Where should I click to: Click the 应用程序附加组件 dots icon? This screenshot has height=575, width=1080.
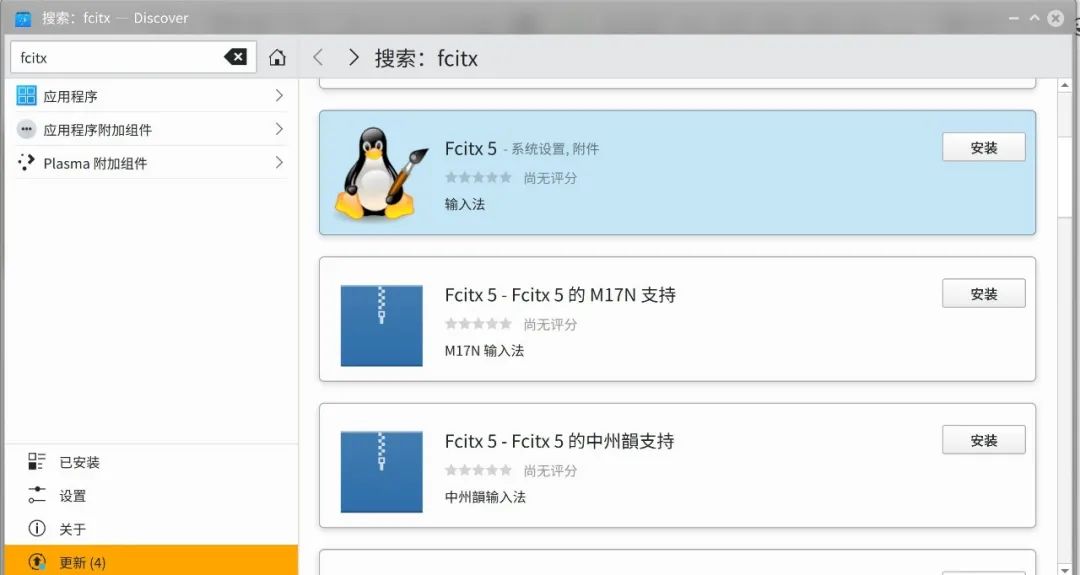coord(26,129)
